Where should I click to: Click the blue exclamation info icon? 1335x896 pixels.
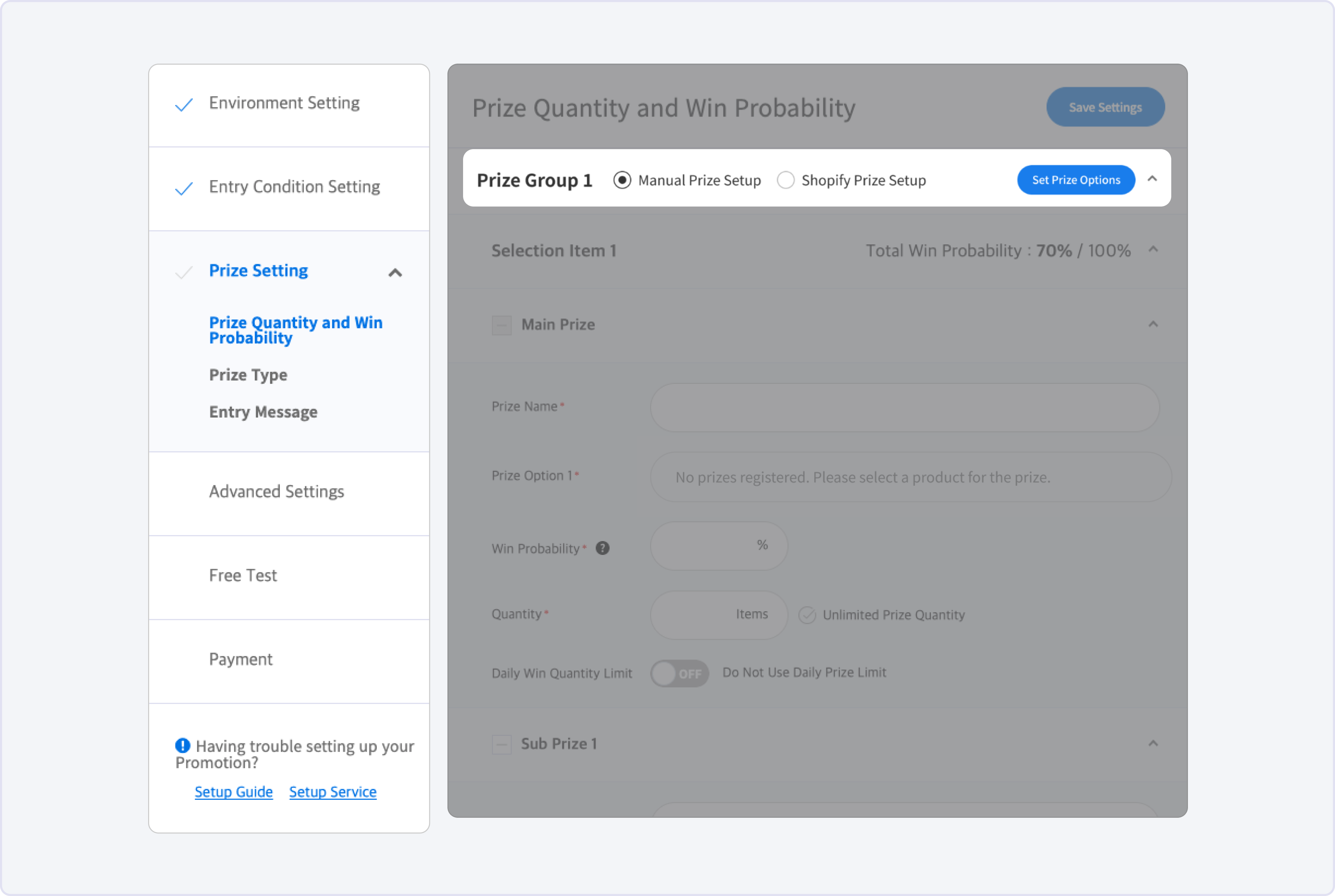pos(182,745)
